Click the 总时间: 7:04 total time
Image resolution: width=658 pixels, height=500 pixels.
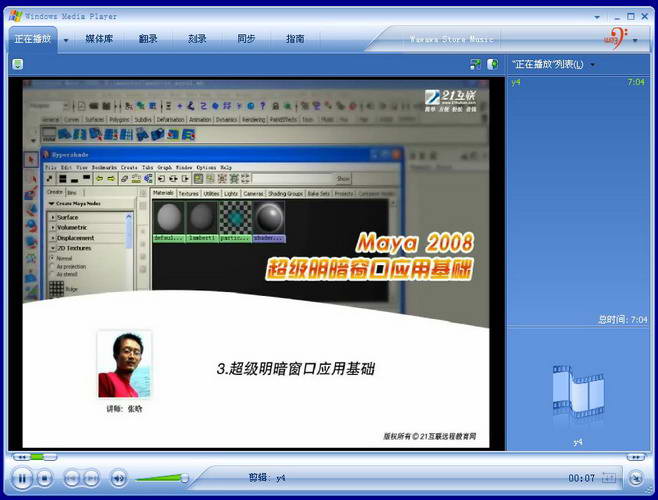pos(623,320)
